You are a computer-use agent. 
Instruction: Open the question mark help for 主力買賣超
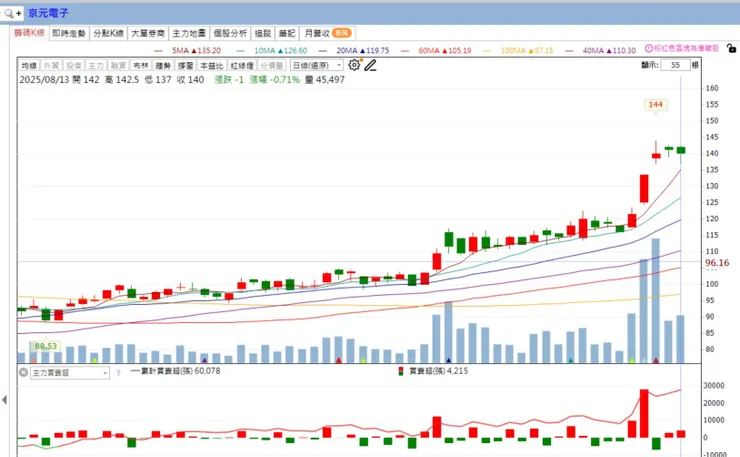[x=118, y=373]
